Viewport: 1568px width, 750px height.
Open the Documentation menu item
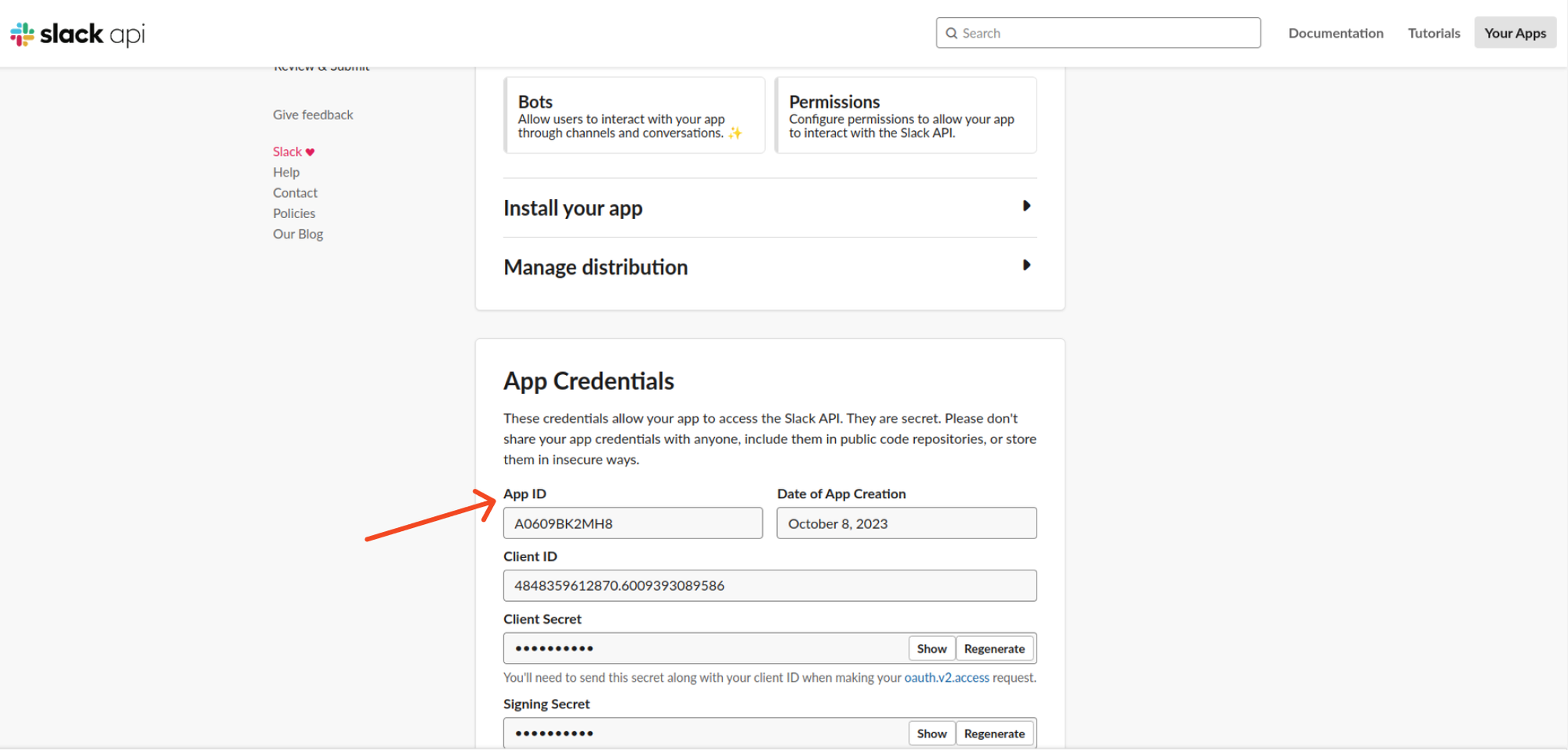(1335, 33)
